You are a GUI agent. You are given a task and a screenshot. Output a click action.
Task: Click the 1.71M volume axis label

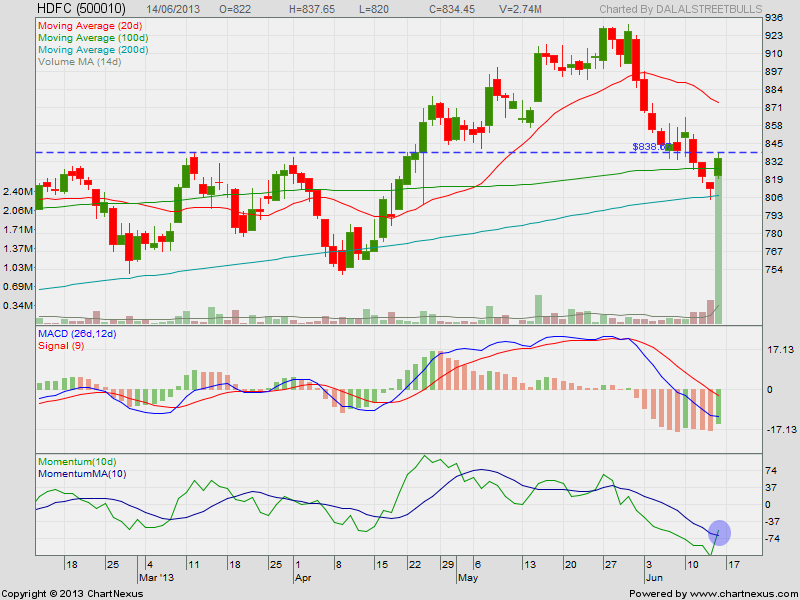(17, 230)
